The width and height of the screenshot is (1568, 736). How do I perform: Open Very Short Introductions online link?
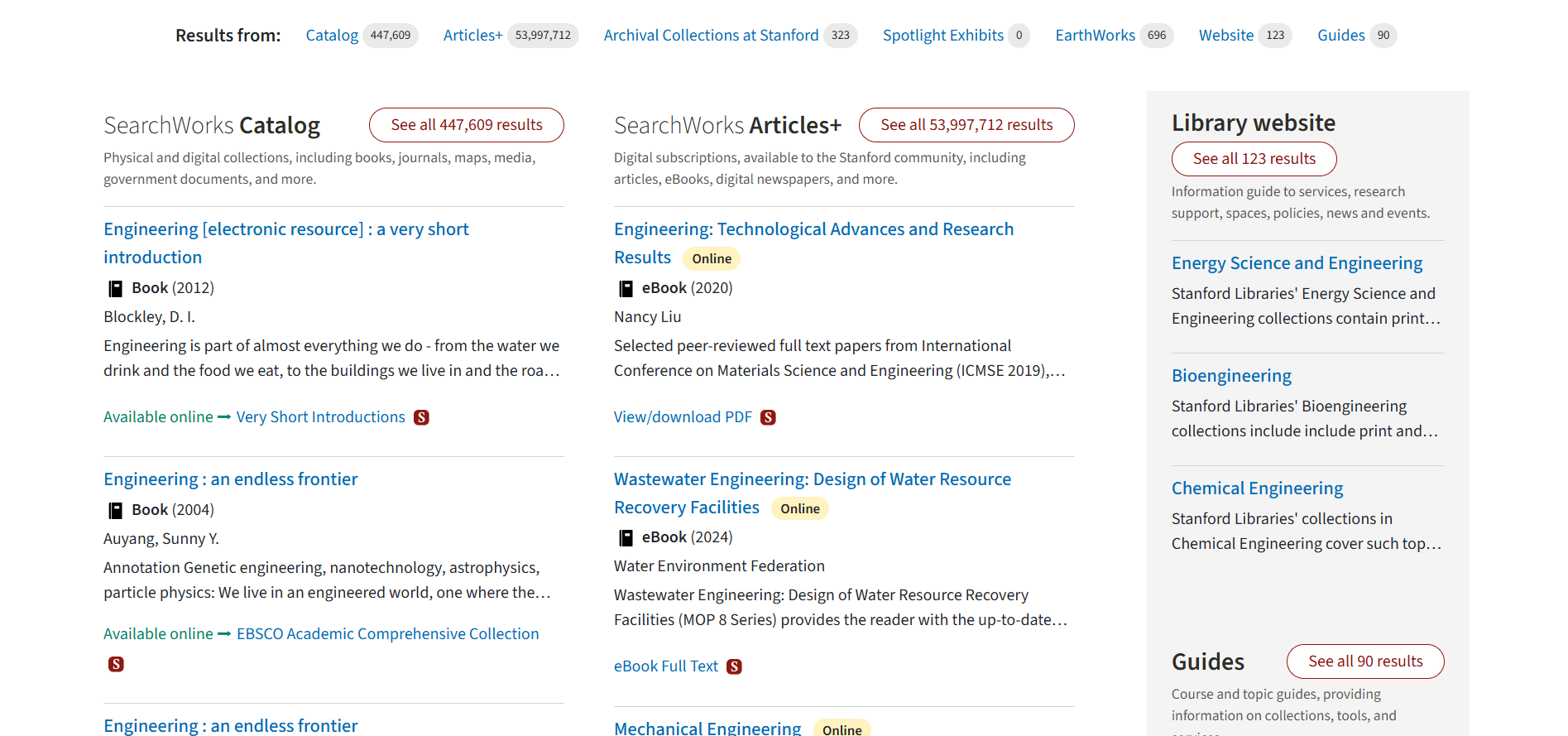tap(320, 417)
